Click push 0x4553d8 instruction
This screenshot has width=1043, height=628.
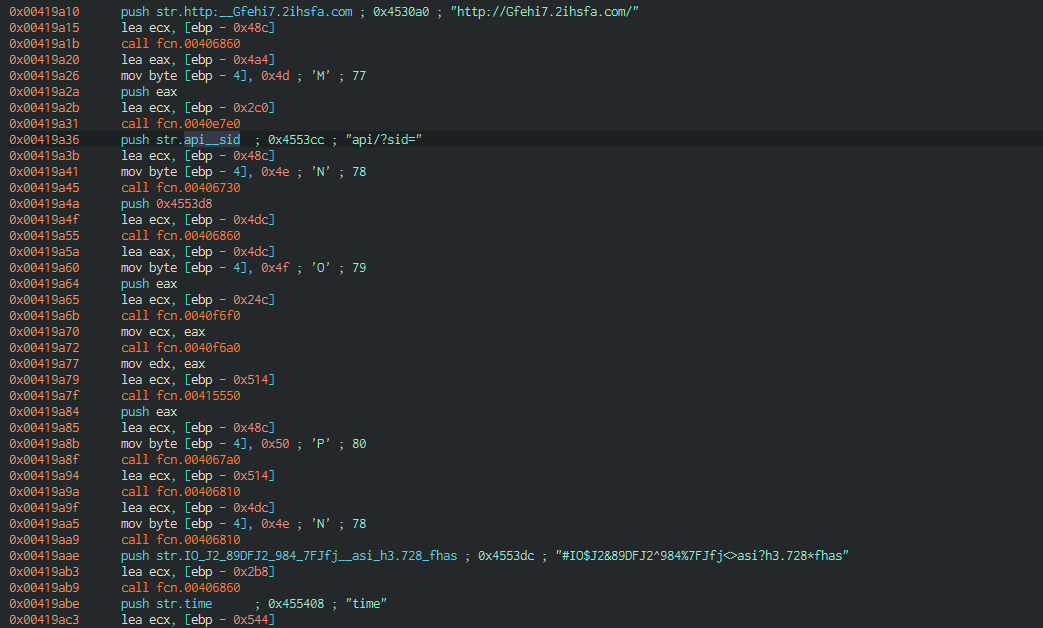tap(166, 203)
